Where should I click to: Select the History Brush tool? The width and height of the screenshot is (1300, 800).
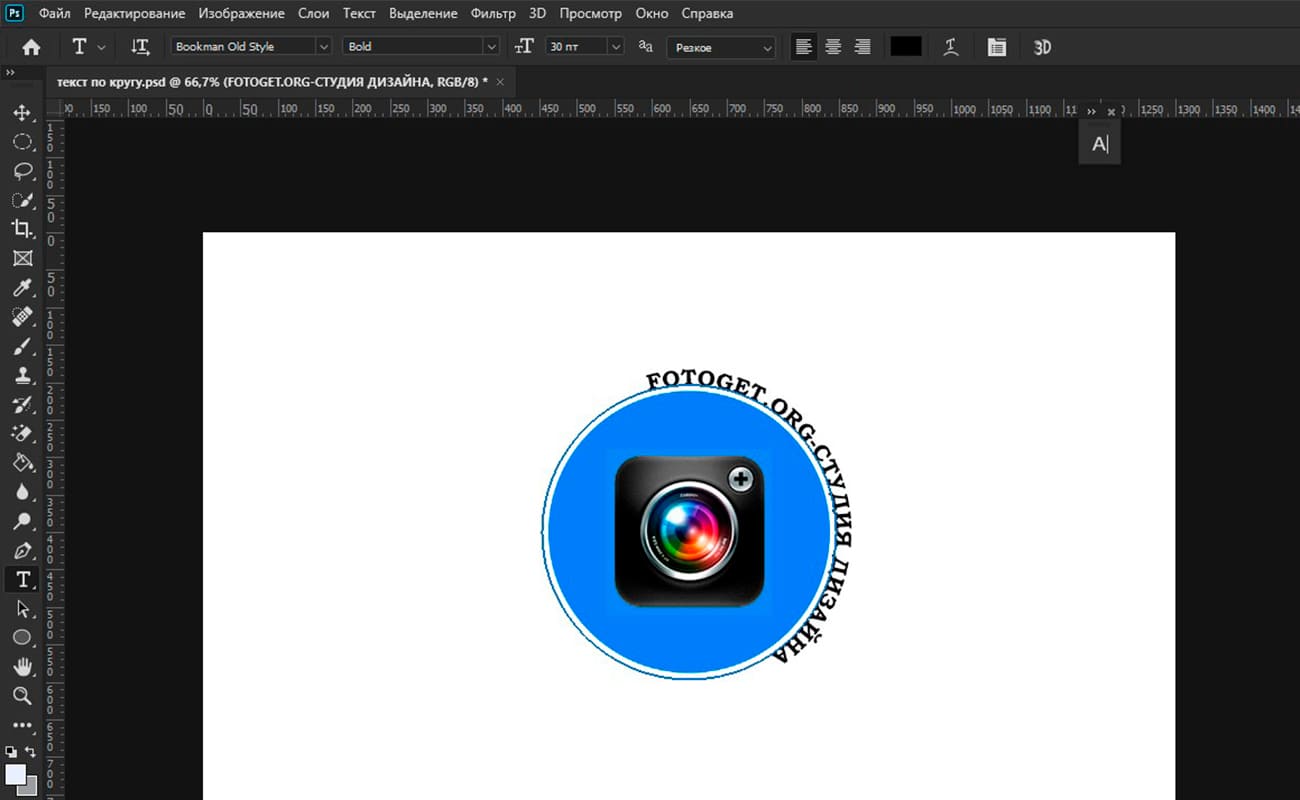pyautogui.click(x=22, y=404)
